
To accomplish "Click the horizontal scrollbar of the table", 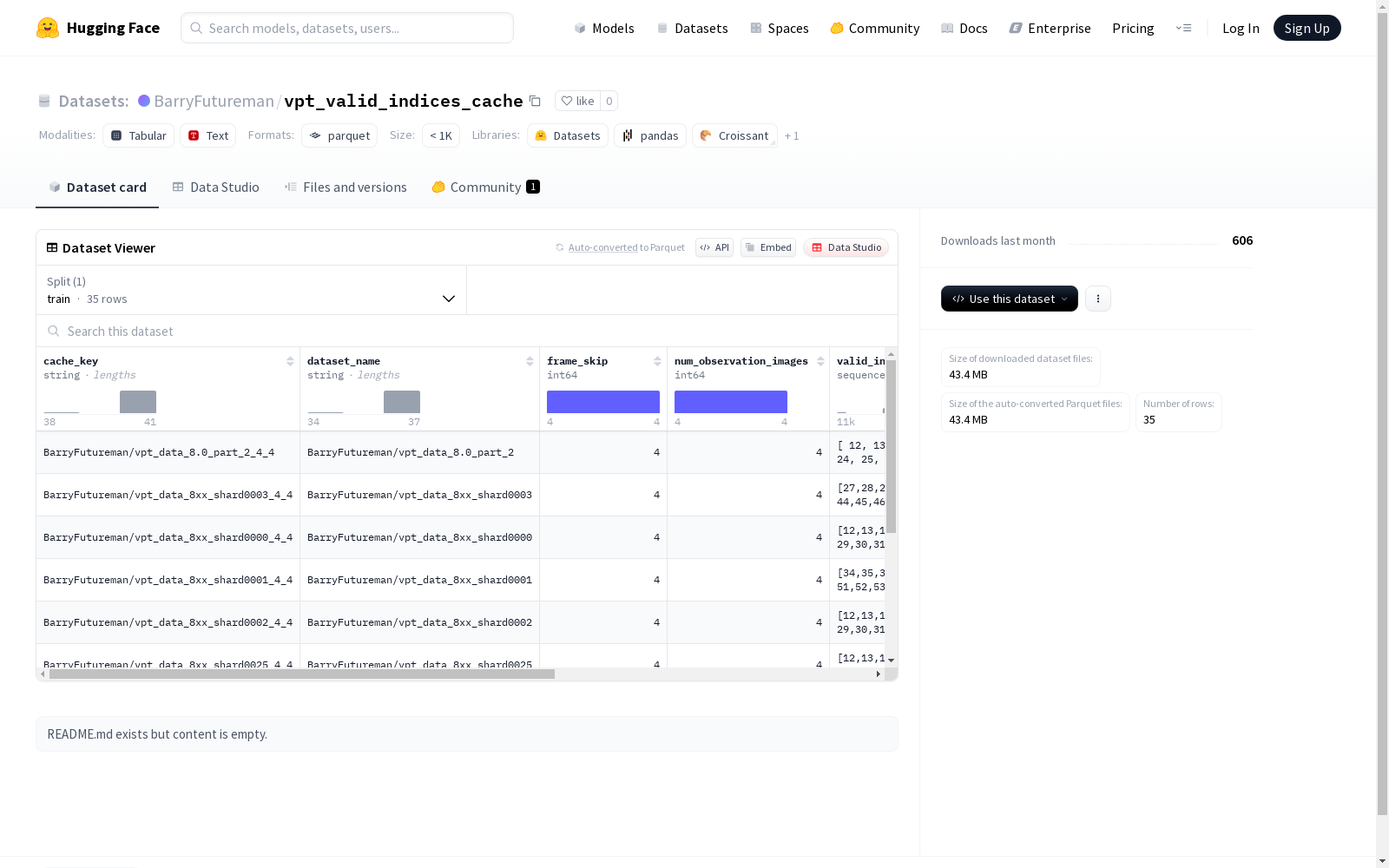I will (302, 674).
